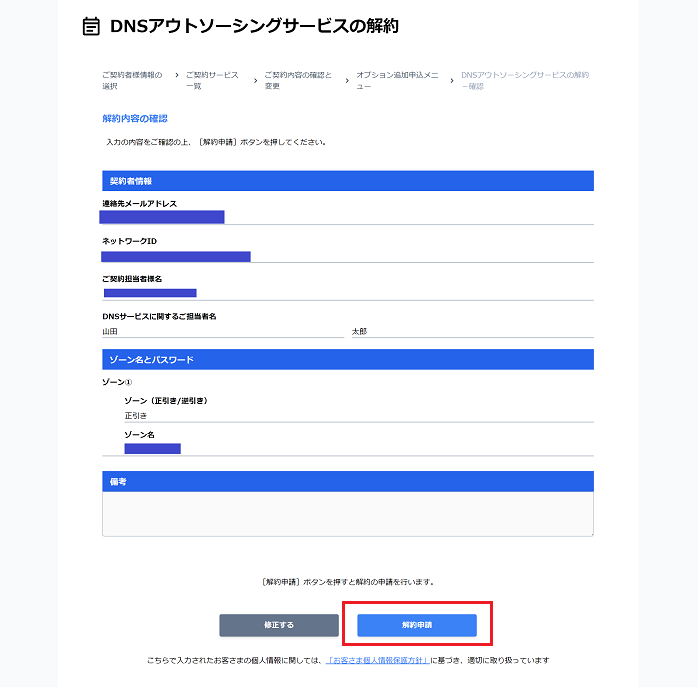Click the document icon beside the page title
Viewport: 700px width, 687px height.
click(x=91, y=26)
